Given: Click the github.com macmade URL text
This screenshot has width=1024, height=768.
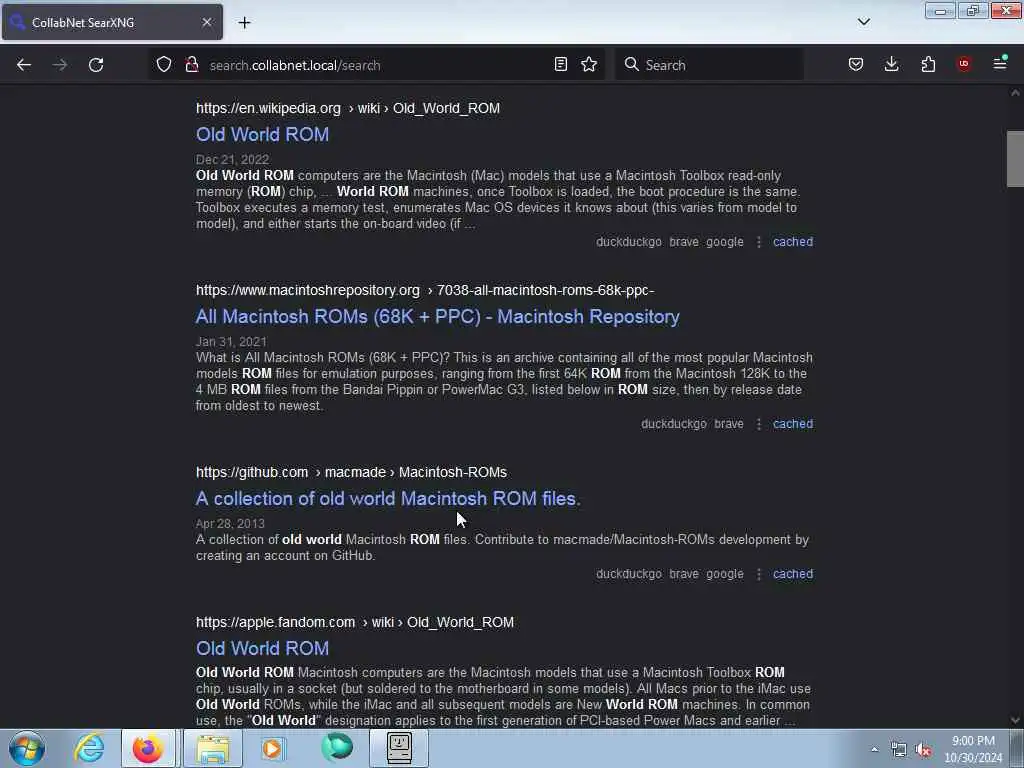Looking at the screenshot, I should [351, 472].
